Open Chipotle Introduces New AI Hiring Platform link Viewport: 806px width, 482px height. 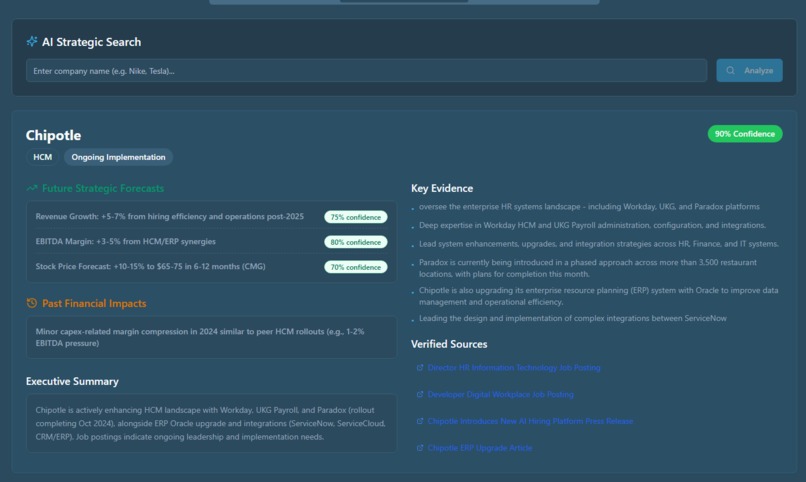click(530, 421)
